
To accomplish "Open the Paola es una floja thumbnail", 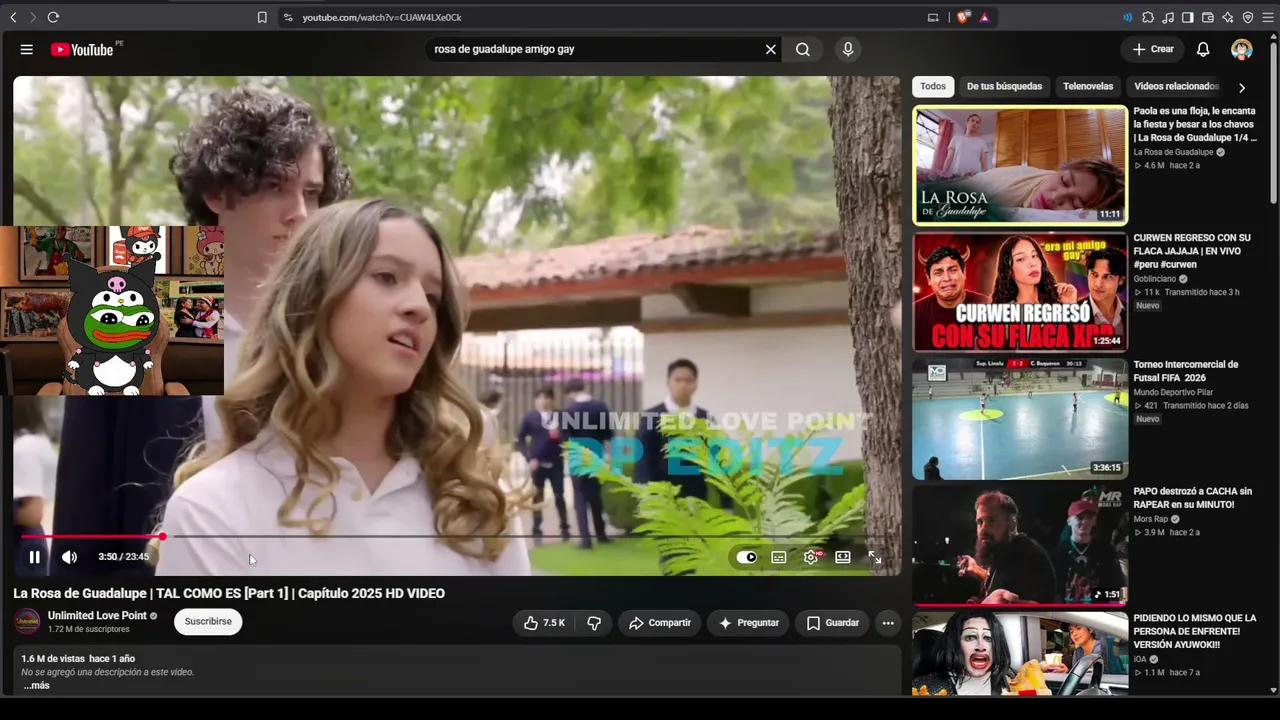I will [1020, 165].
